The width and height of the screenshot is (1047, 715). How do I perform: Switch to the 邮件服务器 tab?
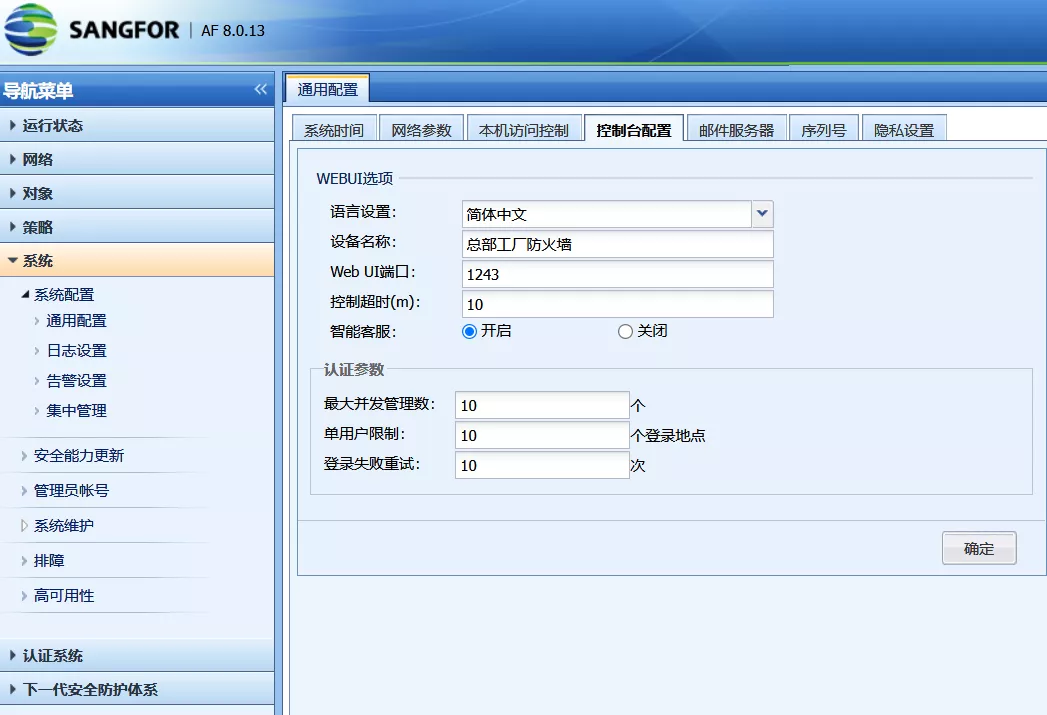pos(736,130)
